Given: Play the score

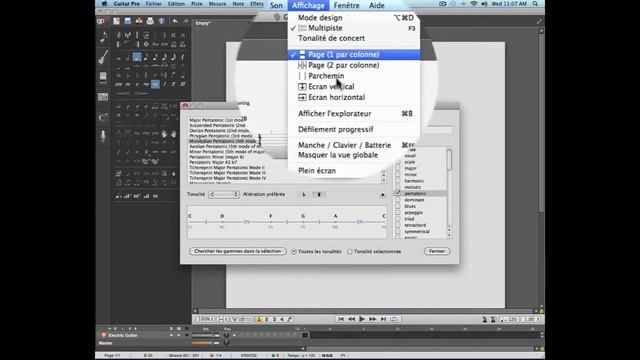Looking at the screenshot, I should click(x=362, y=319).
